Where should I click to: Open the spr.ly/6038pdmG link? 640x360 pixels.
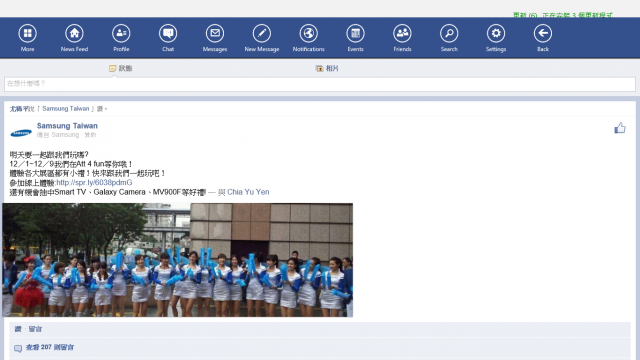(94, 182)
